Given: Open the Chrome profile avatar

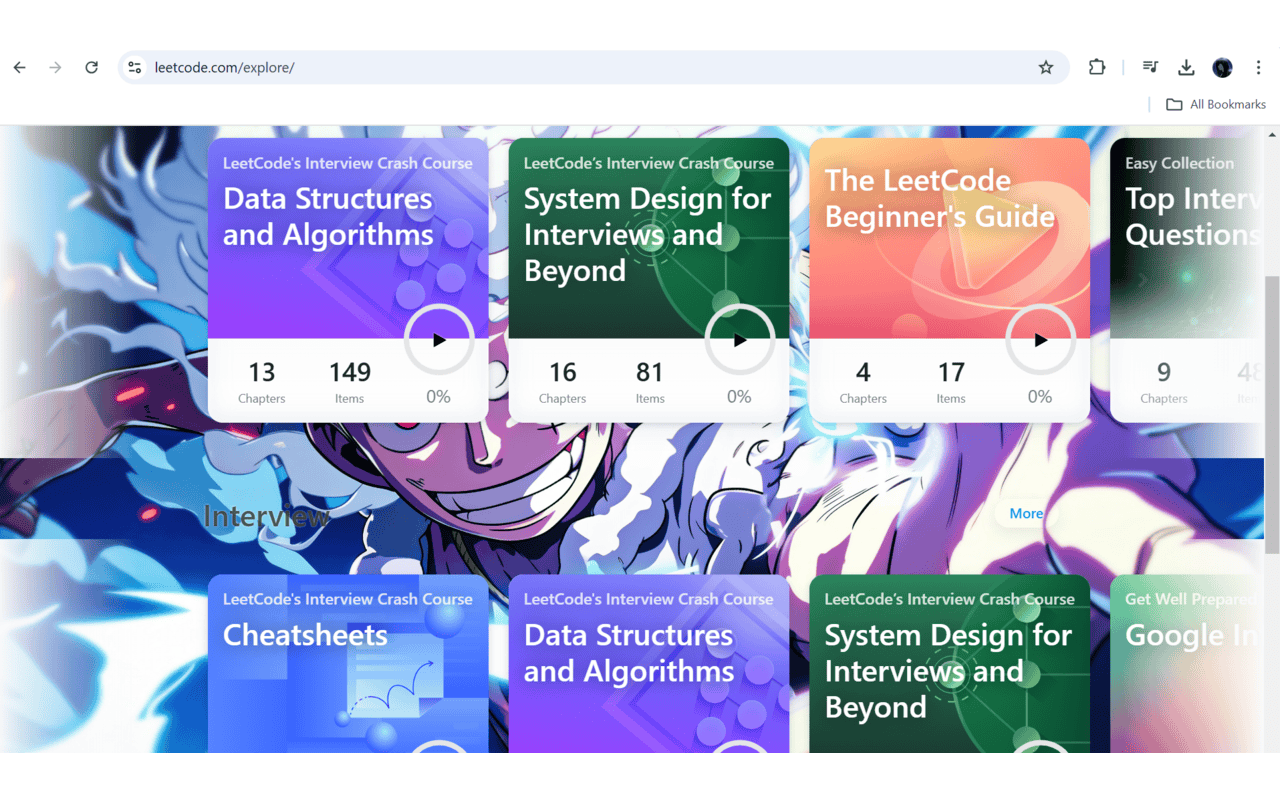Looking at the screenshot, I should [1222, 67].
